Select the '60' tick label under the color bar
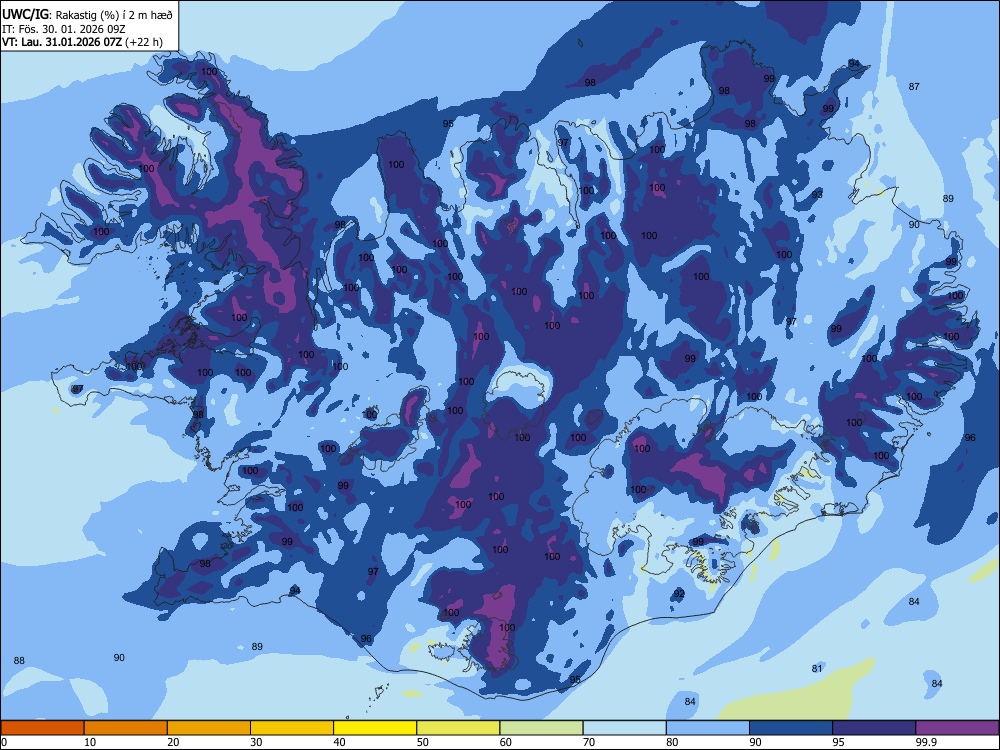This screenshot has height=750, width=1000. point(506,742)
